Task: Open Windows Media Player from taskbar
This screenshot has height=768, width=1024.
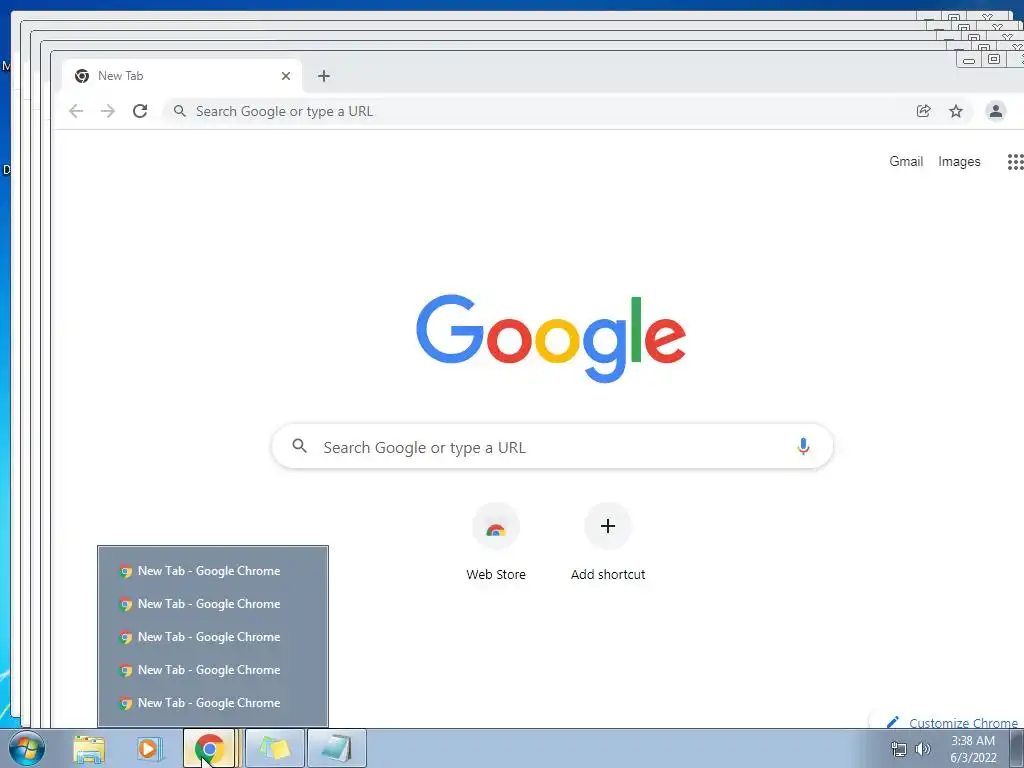Action: tap(149, 748)
